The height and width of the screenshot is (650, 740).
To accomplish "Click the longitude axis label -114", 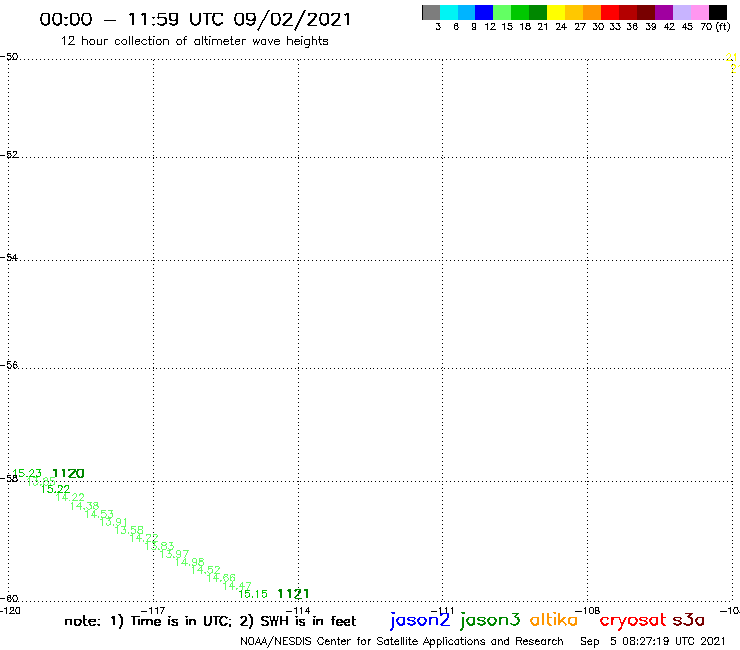I will point(298,610).
